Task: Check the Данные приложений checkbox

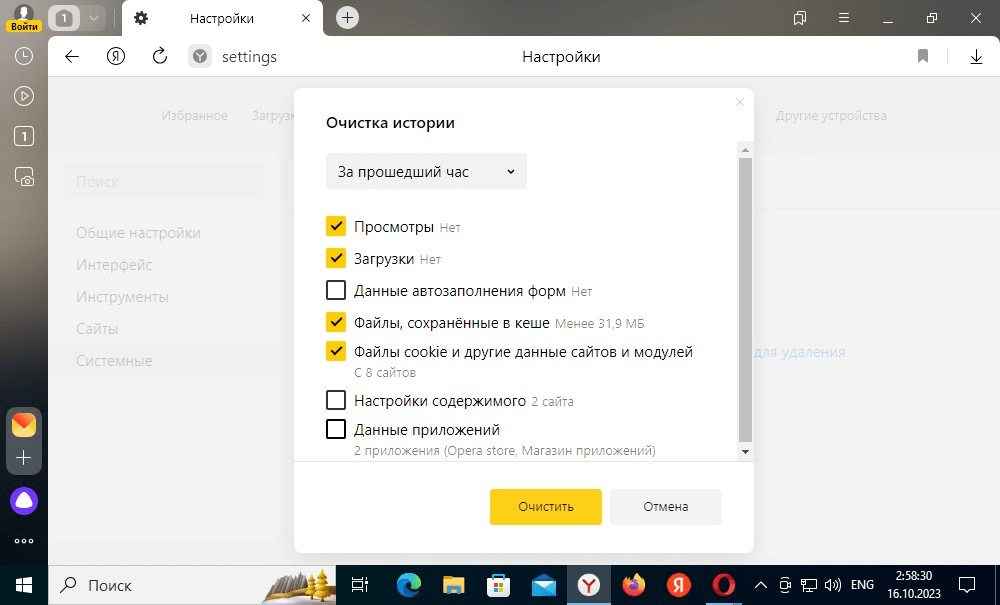Action: 336,429
